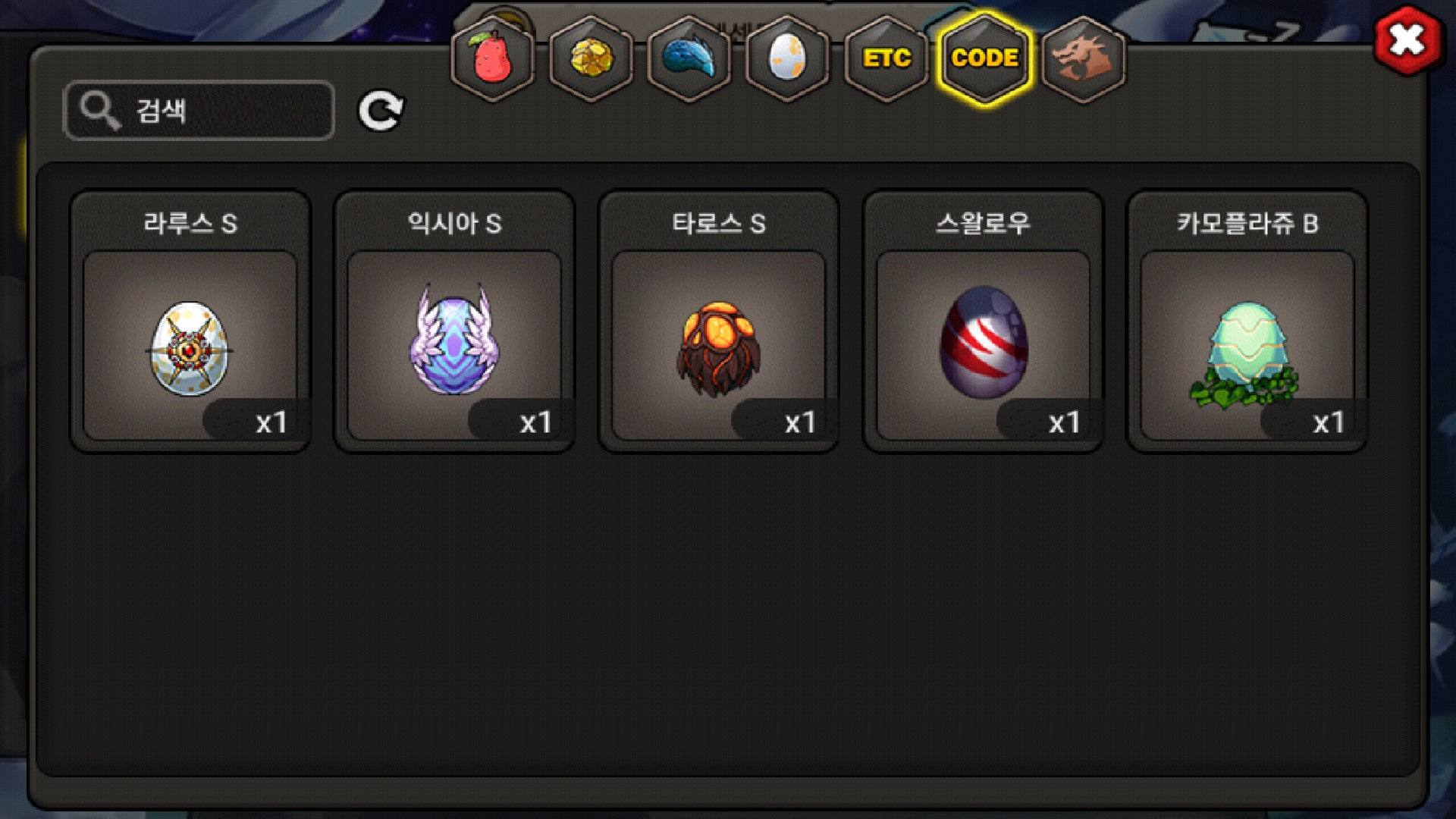Focus the 검색 search field
This screenshot has height=819, width=1456.
pyautogui.click(x=199, y=111)
